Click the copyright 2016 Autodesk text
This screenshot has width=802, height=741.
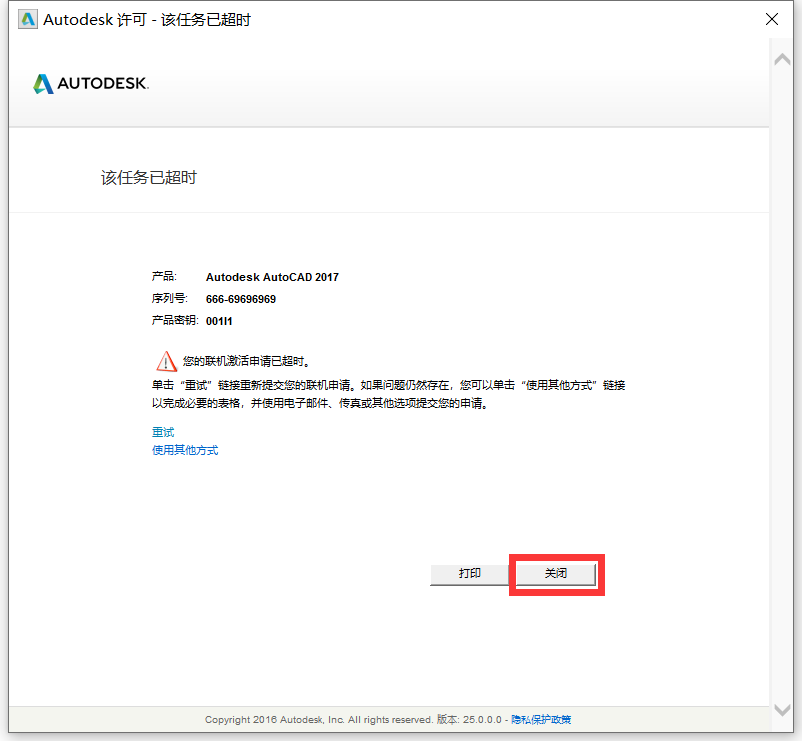319,720
